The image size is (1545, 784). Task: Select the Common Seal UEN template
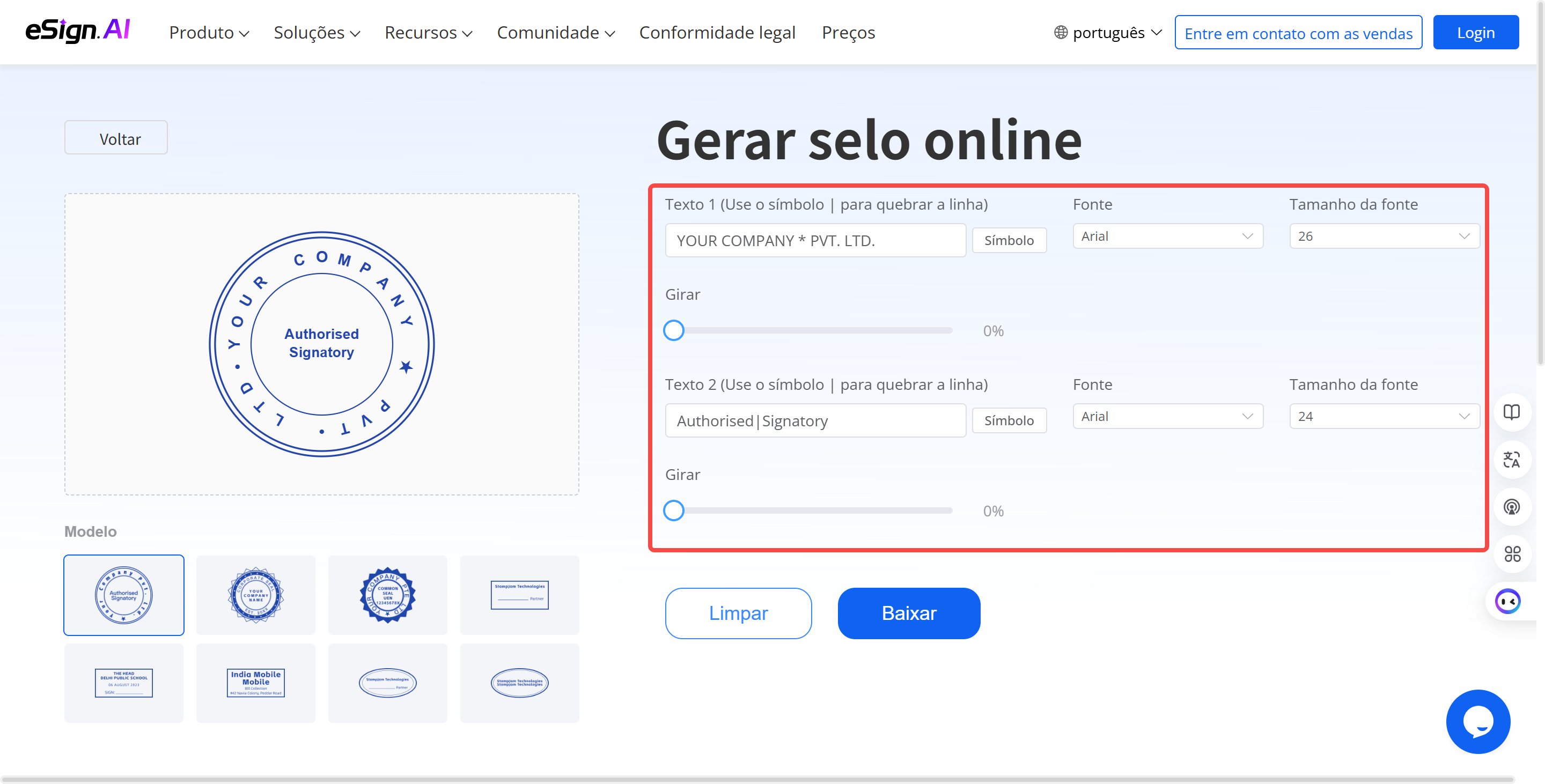[387, 595]
